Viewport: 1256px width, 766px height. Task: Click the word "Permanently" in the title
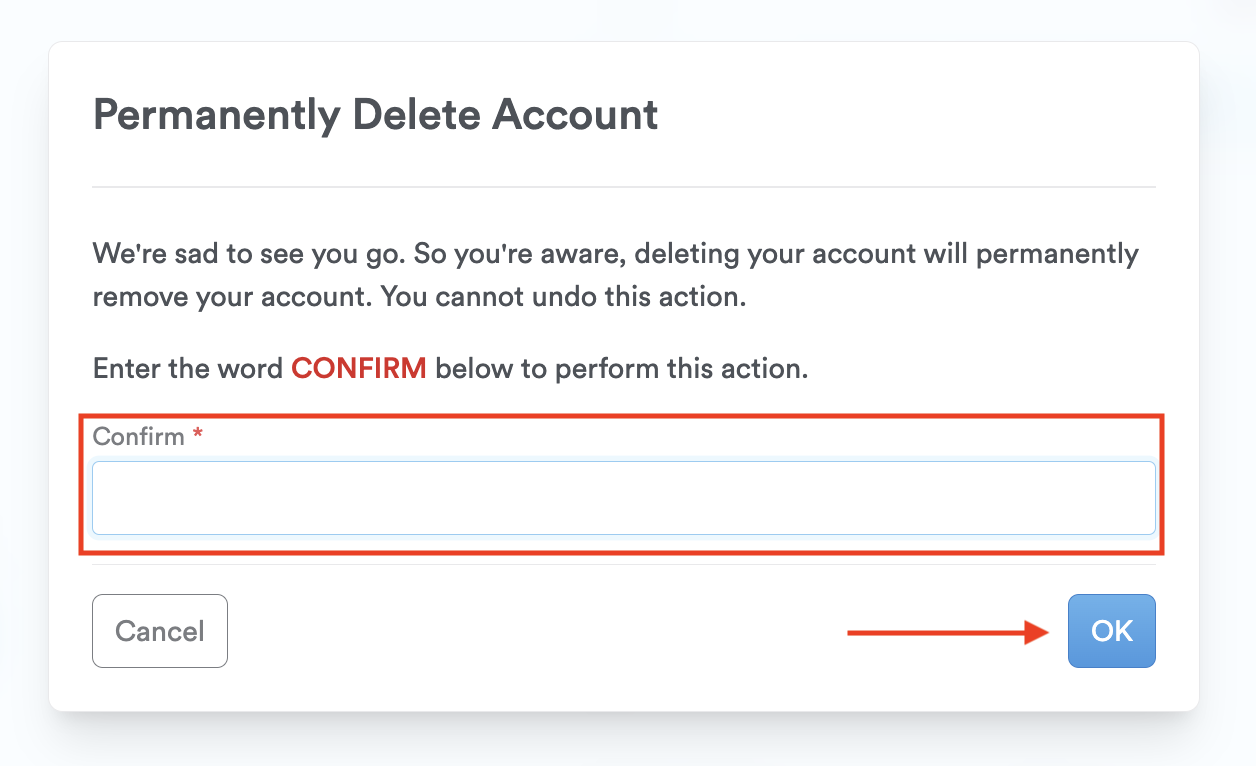(x=216, y=116)
